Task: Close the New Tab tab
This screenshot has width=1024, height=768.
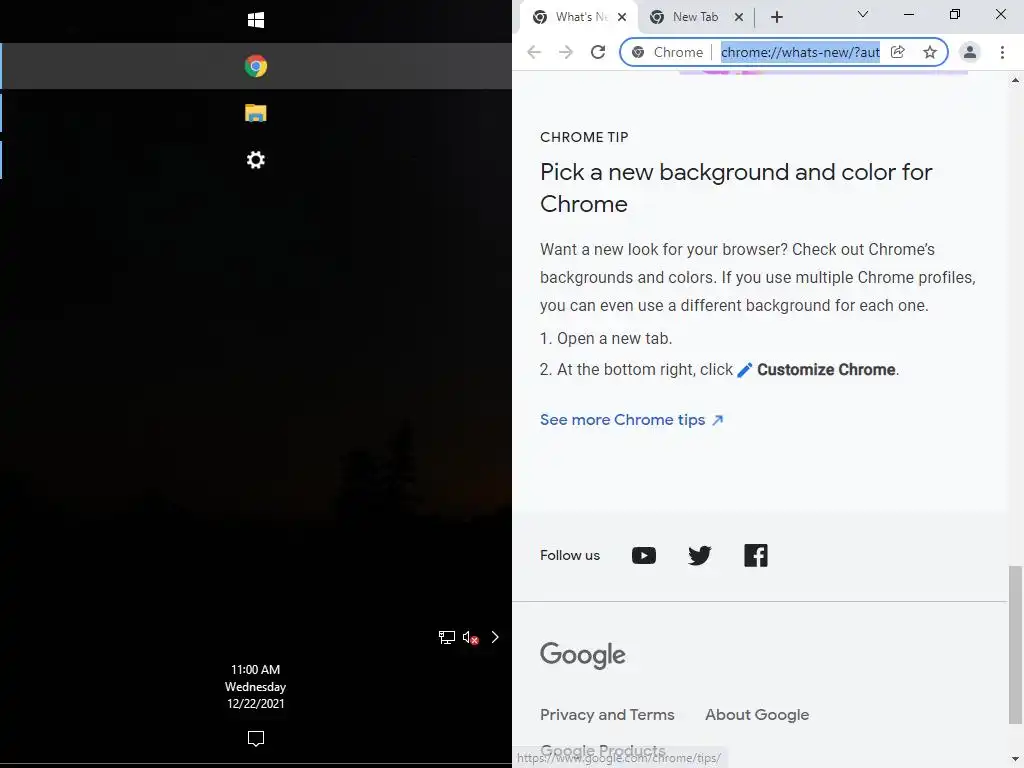Action: point(739,17)
